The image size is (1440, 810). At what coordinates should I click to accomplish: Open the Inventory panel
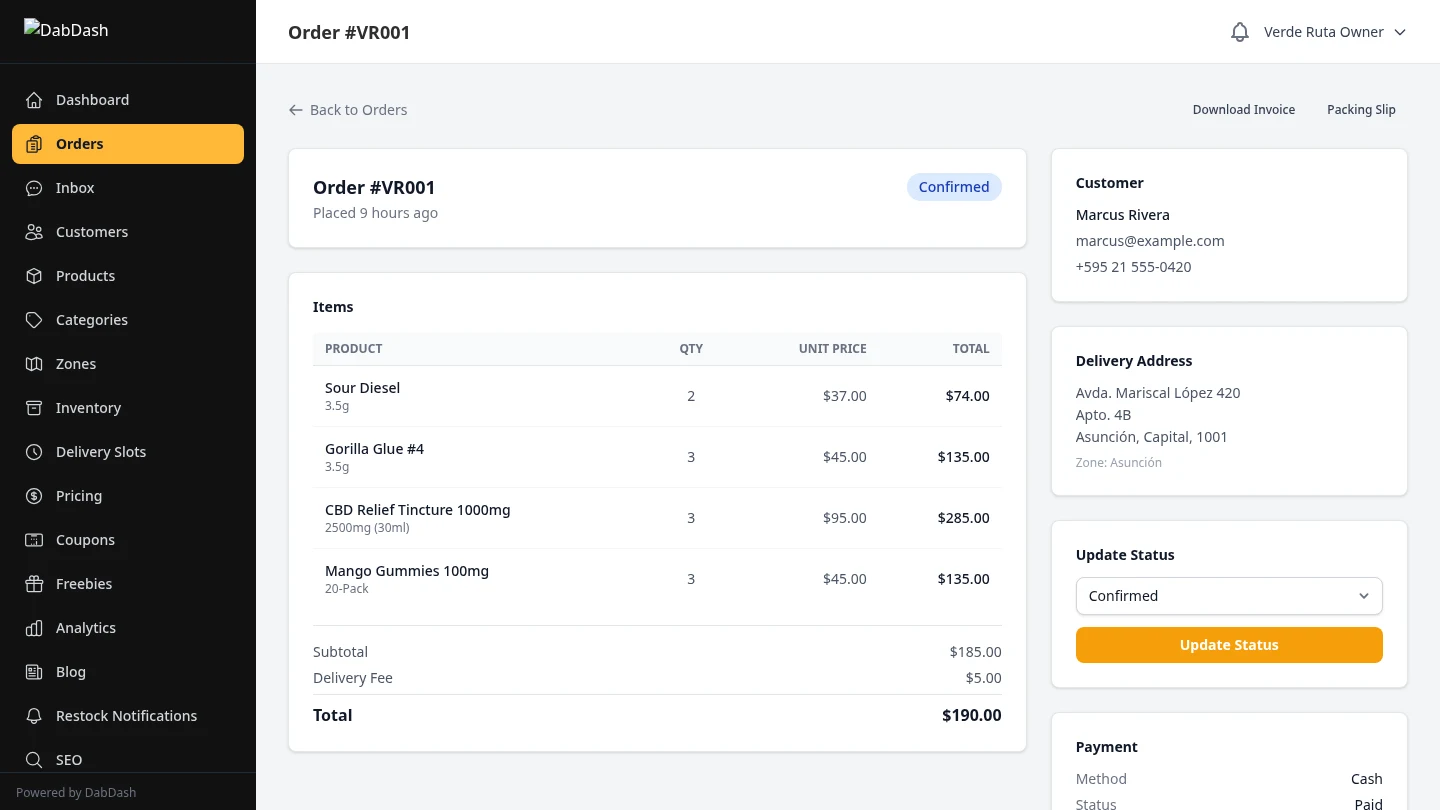pos(88,408)
